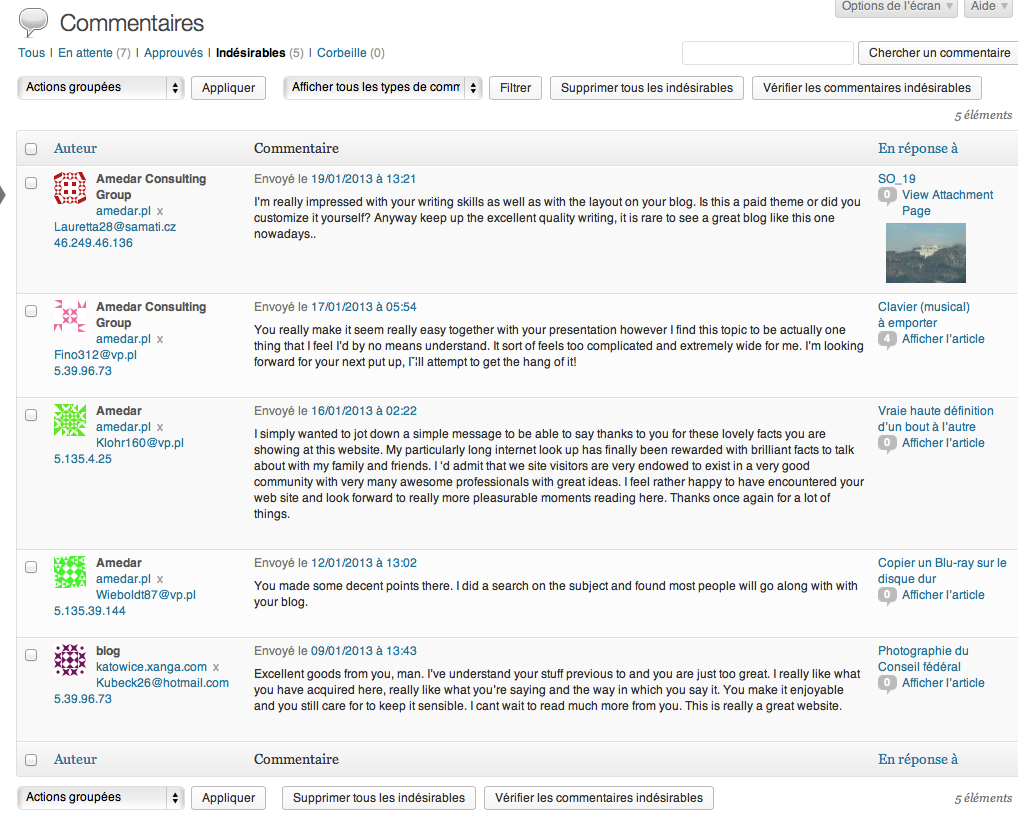Screen dimensions: 1018x827
Task: Open the comment type filter dropdown
Action: point(383,88)
